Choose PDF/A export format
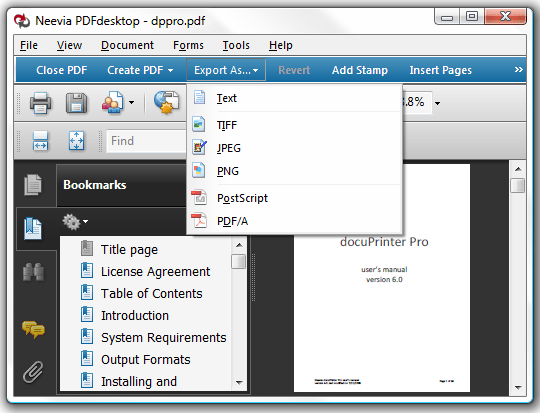540x413 pixels. pos(295,221)
